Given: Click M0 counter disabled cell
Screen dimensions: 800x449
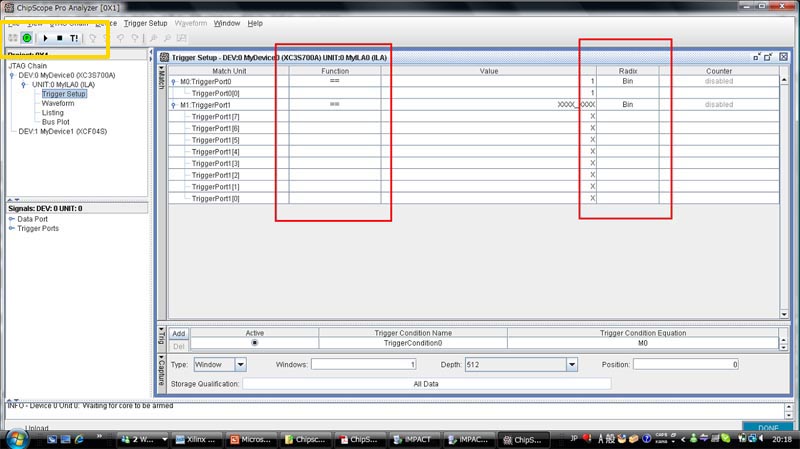Looking at the screenshot, I should click(719, 81).
